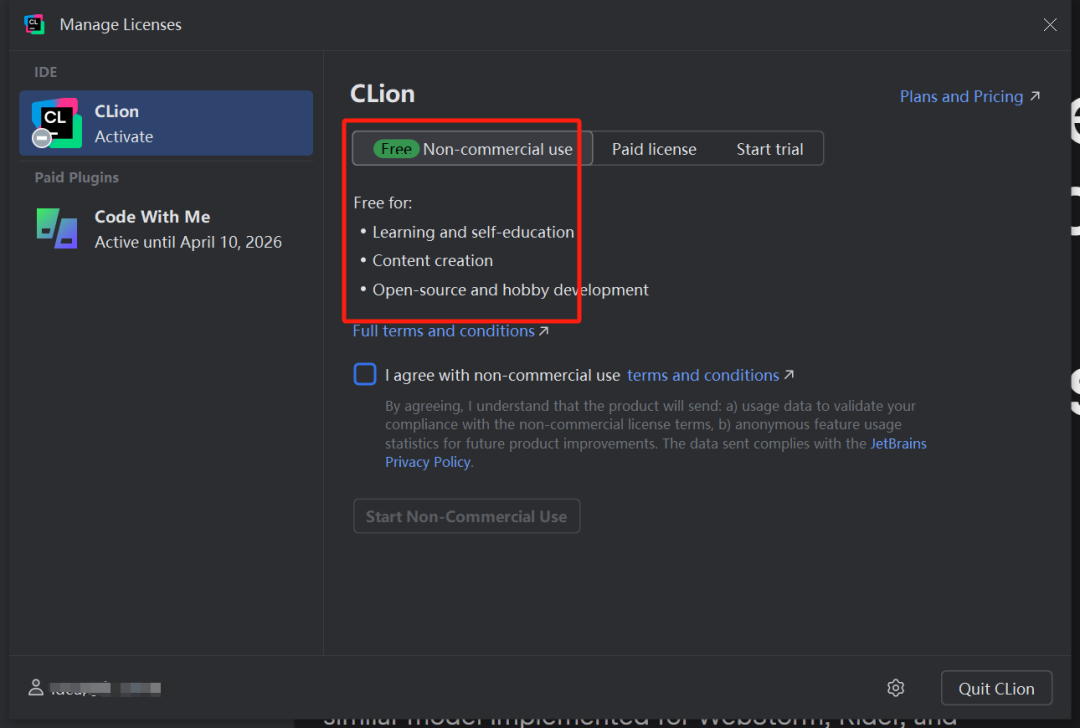Click the 'IDE' section header
Screen dimensions: 1080x728
(45, 72)
